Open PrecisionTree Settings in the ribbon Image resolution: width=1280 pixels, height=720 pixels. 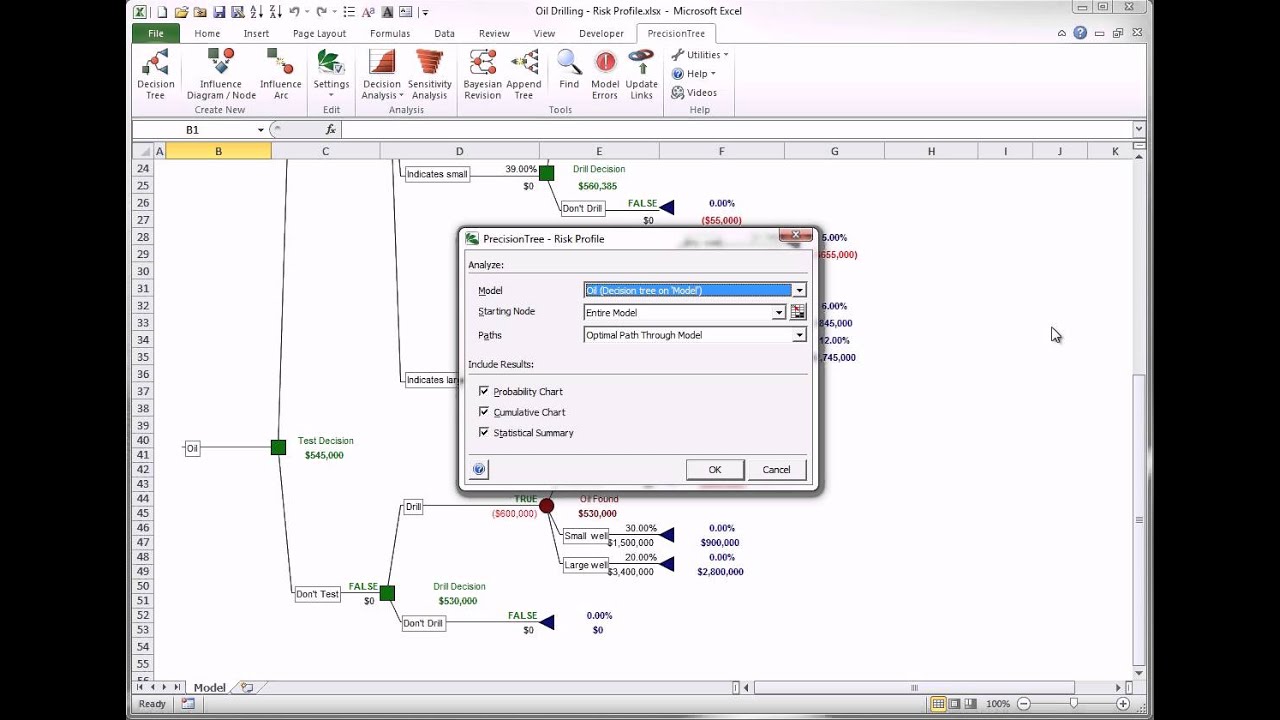coord(331,74)
